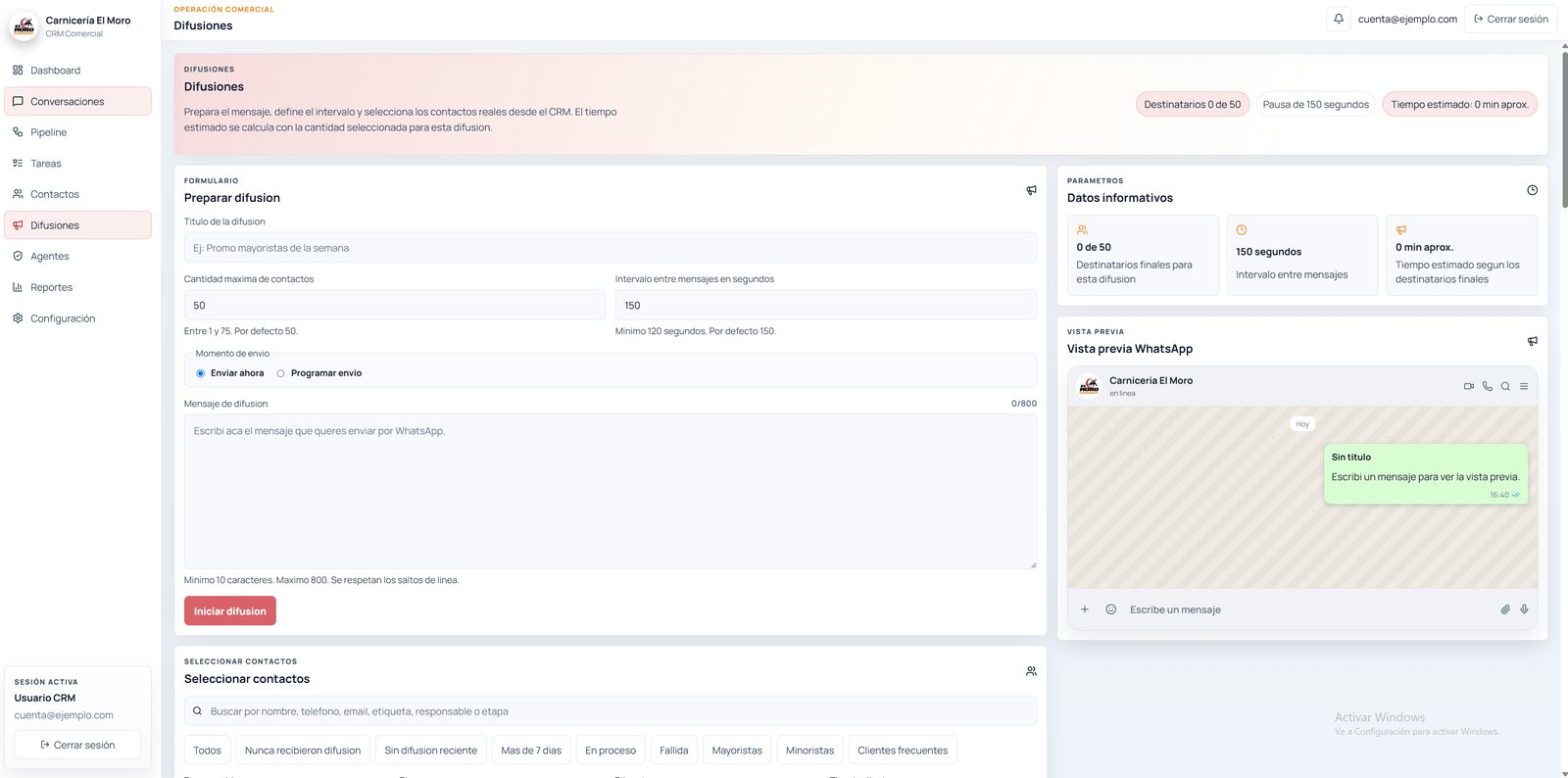Click the microphone icon in preview
1568x778 pixels.
click(x=1524, y=609)
